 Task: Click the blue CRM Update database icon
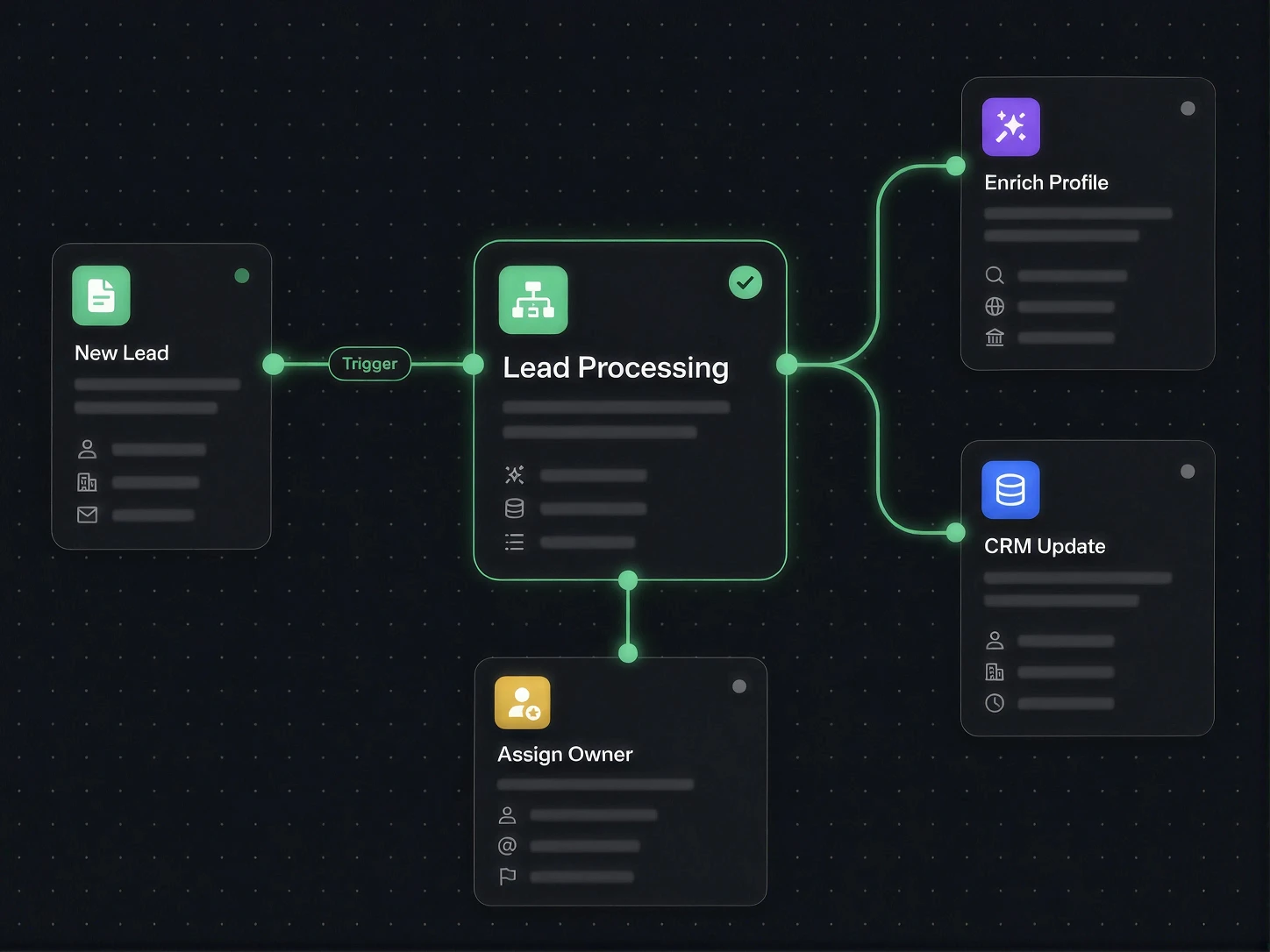tap(1010, 490)
